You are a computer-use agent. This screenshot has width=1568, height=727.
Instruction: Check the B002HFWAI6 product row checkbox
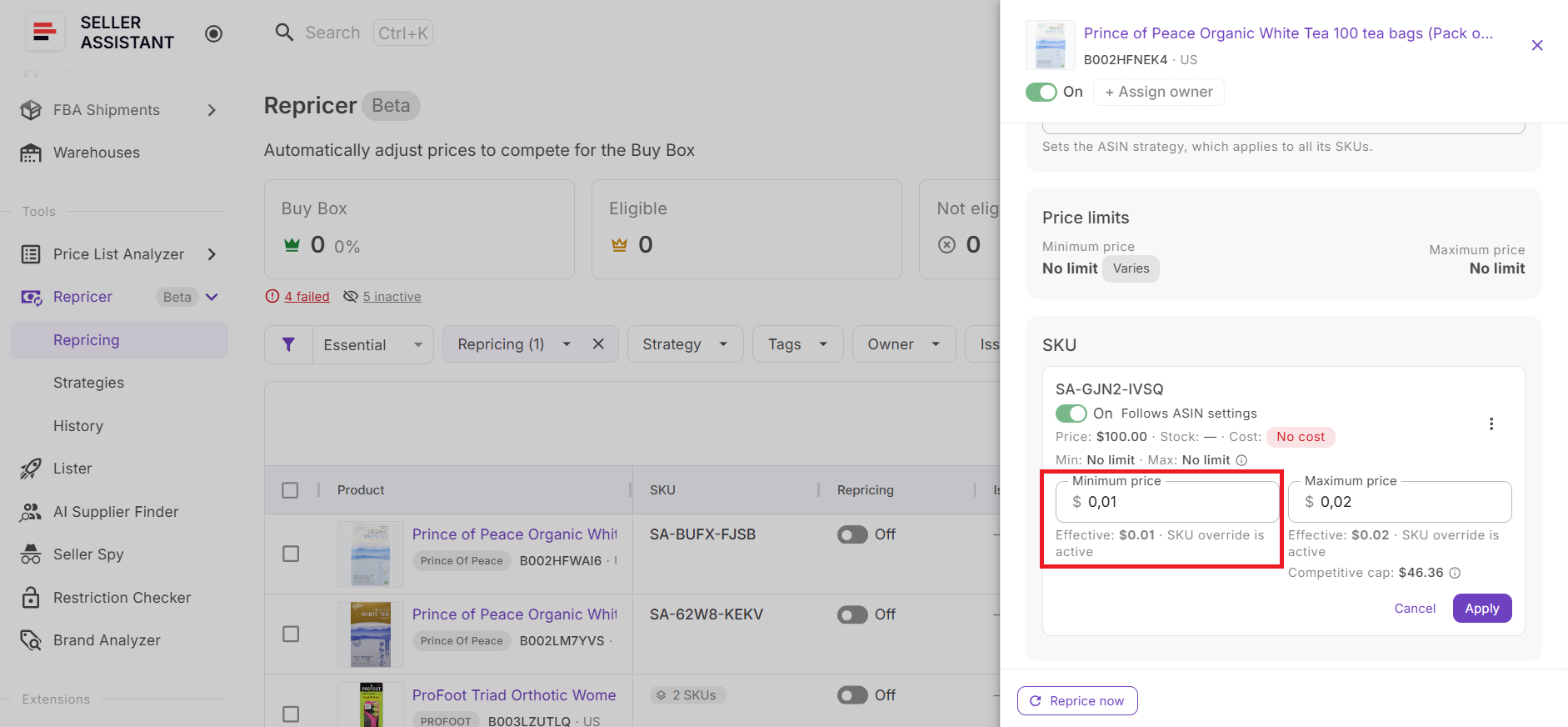(291, 554)
